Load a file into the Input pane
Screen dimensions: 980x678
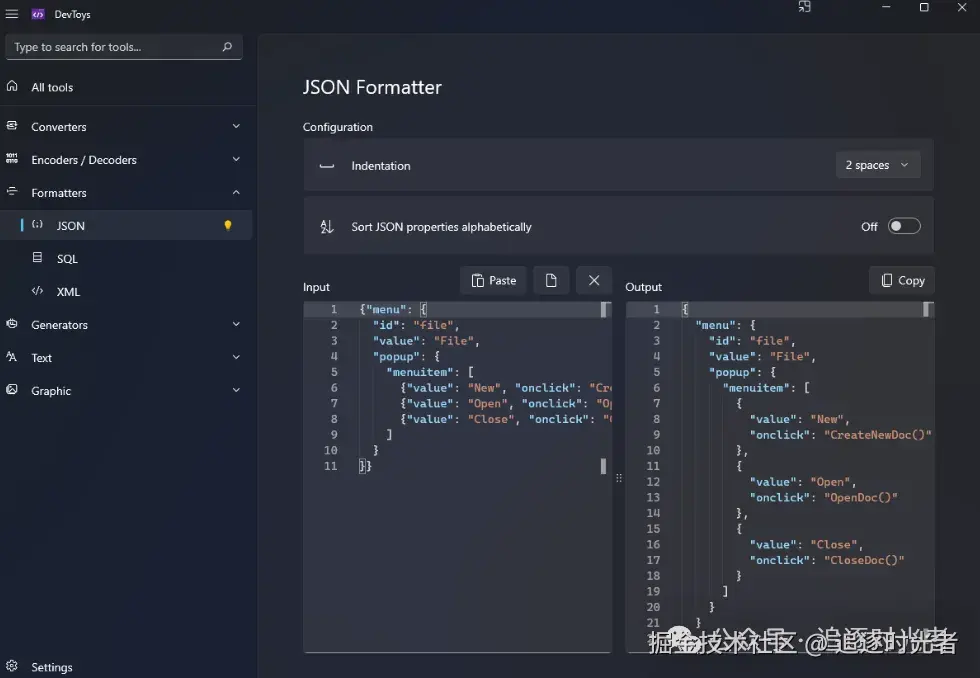pos(551,281)
